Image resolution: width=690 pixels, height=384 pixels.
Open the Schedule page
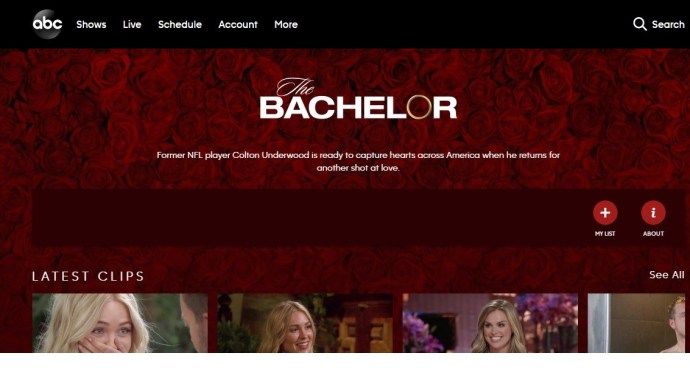click(180, 25)
